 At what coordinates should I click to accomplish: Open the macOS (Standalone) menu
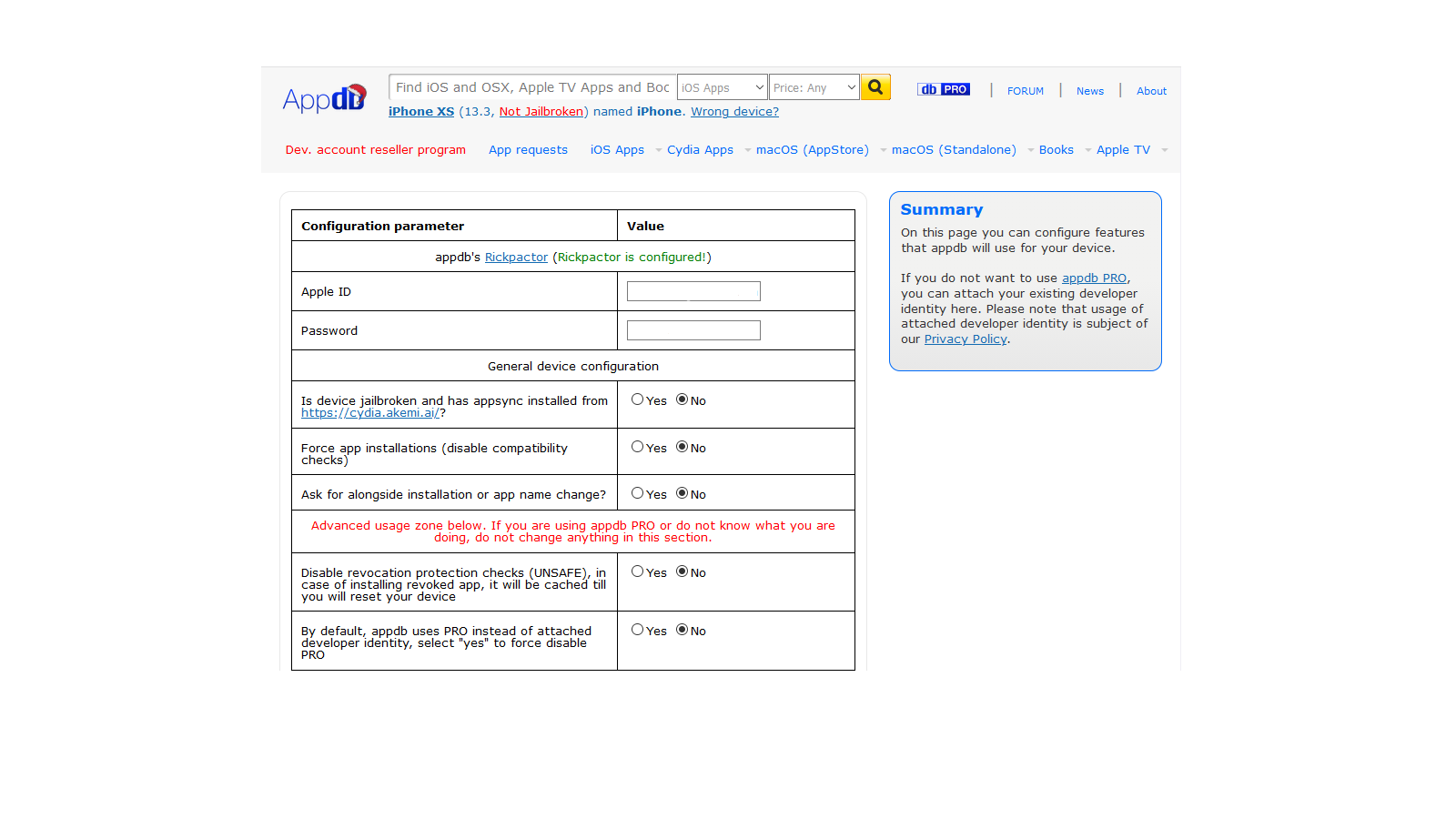click(x=954, y=150)
